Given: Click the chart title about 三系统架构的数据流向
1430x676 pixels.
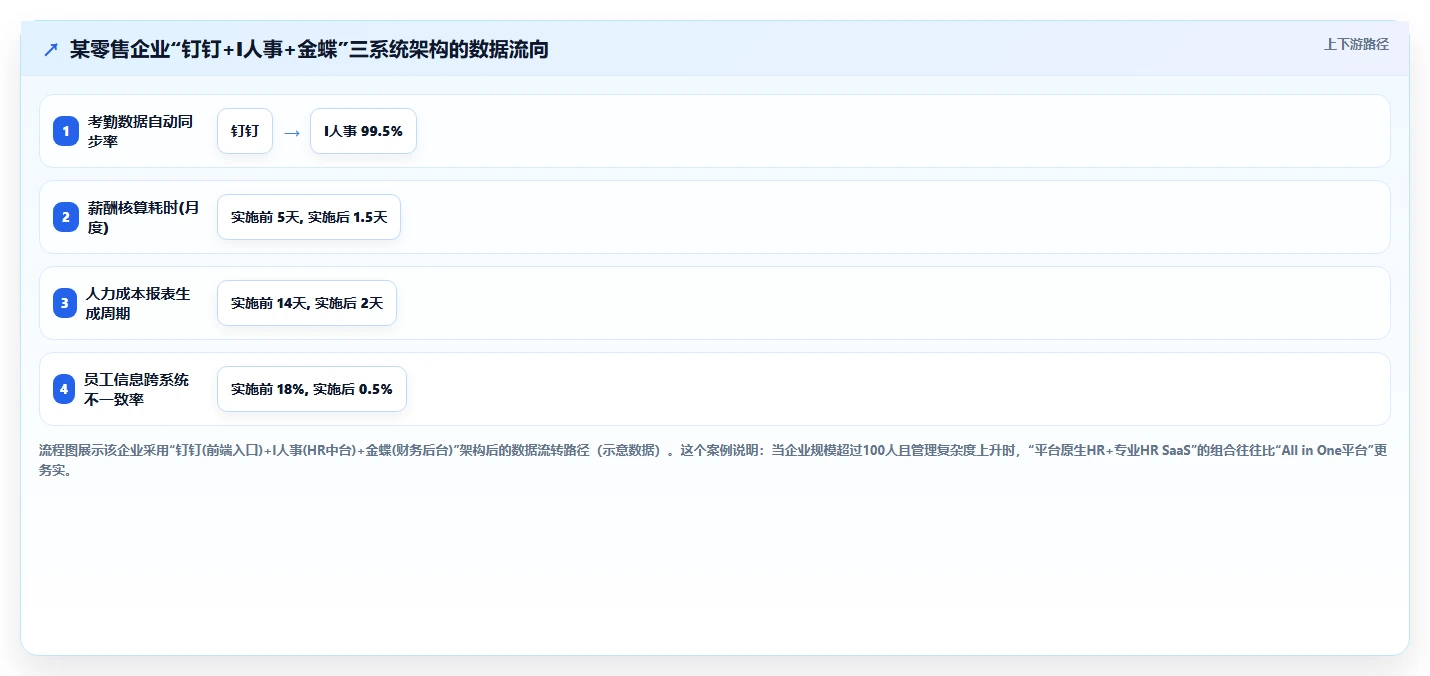Looking at the screenshot, I should [309, 49].
